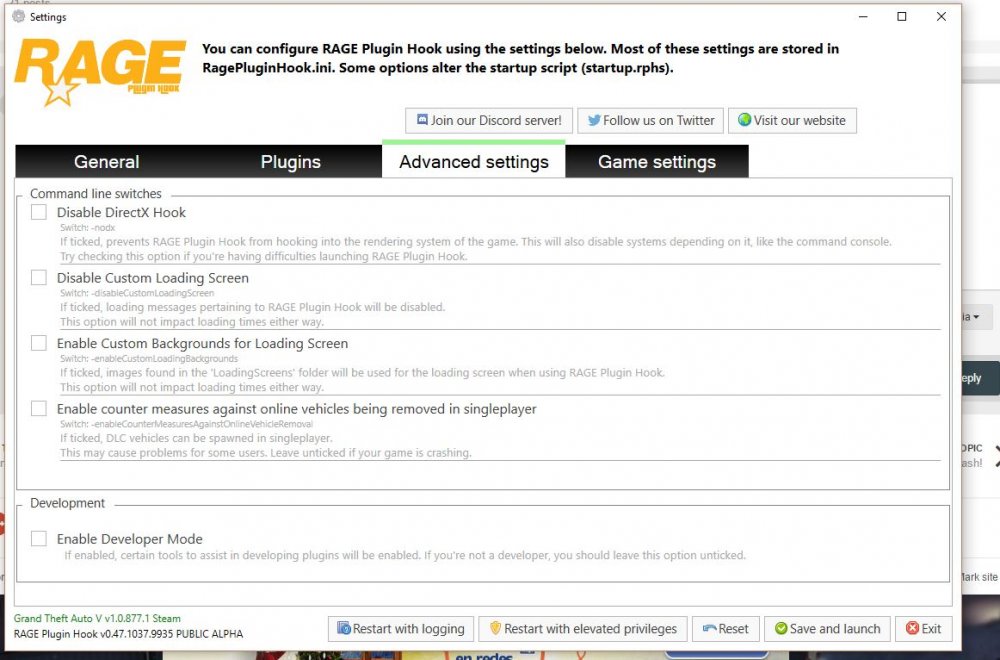Click Restart with logging button
This screenshot has height=660, width=1000.
[x=401, y=629]
